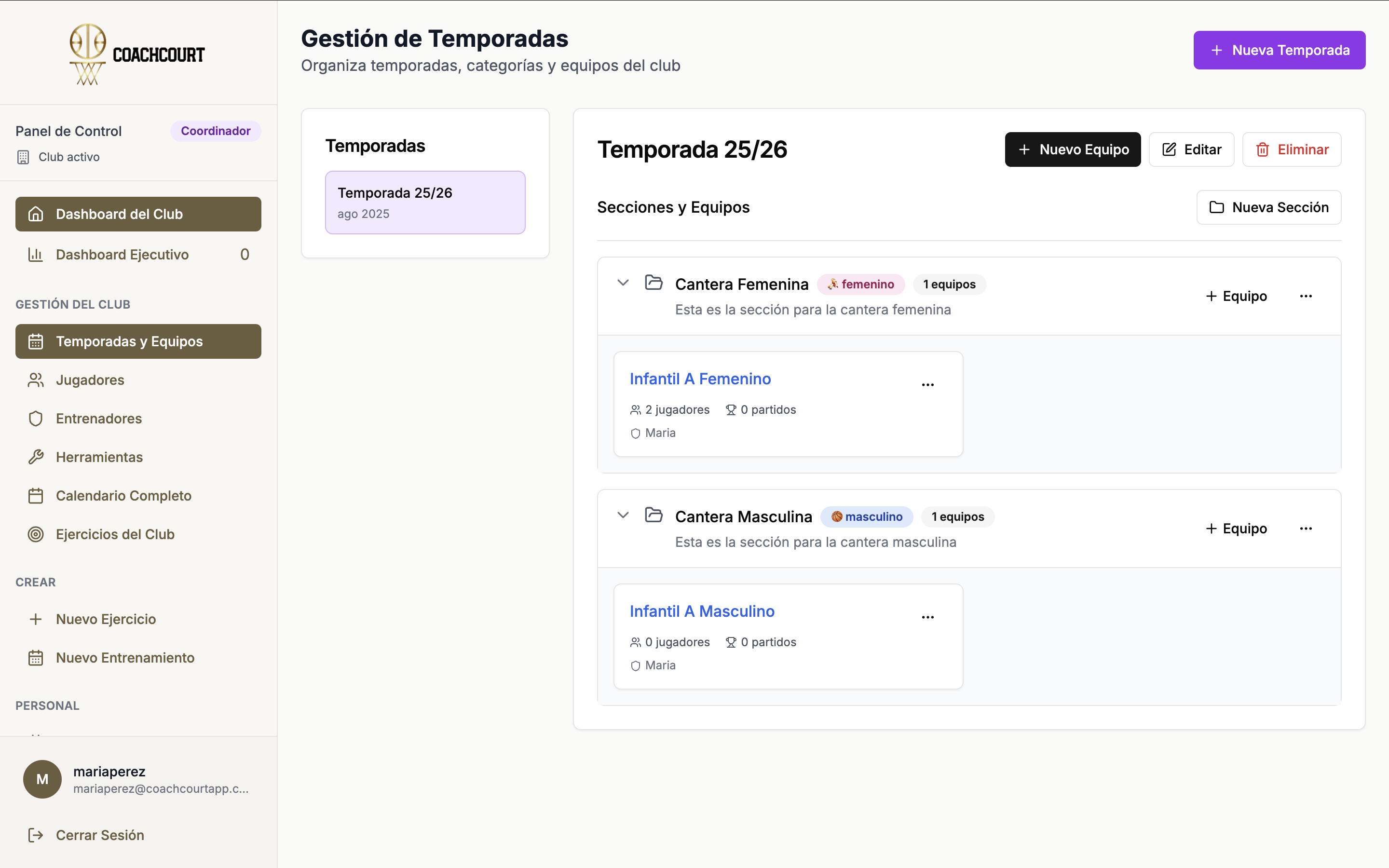1389x868 pixels.
Task: Click the Entrenadores shield icon
Action: click(x=36, y=419)
